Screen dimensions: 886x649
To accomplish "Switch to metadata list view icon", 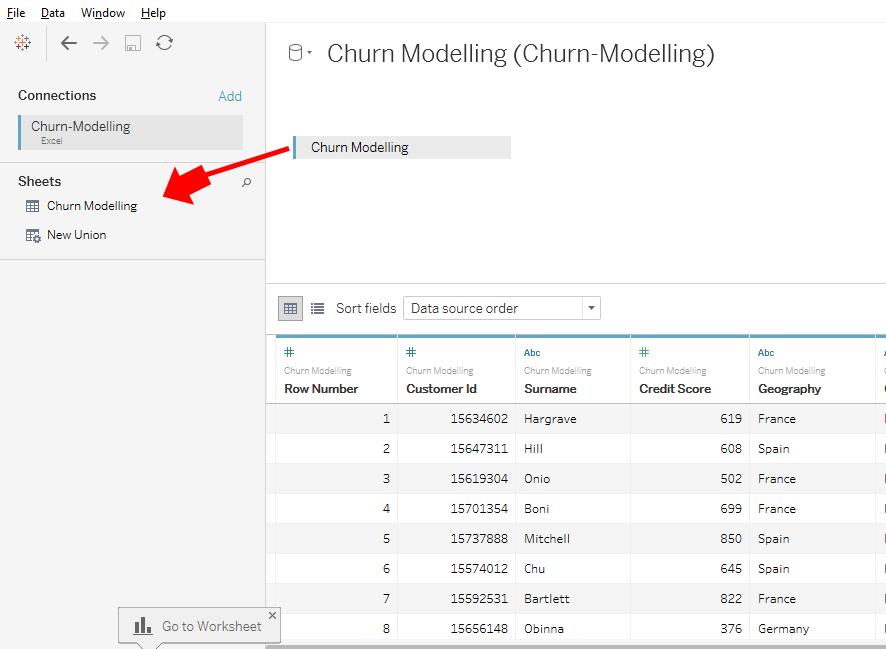I will point(317,308).
